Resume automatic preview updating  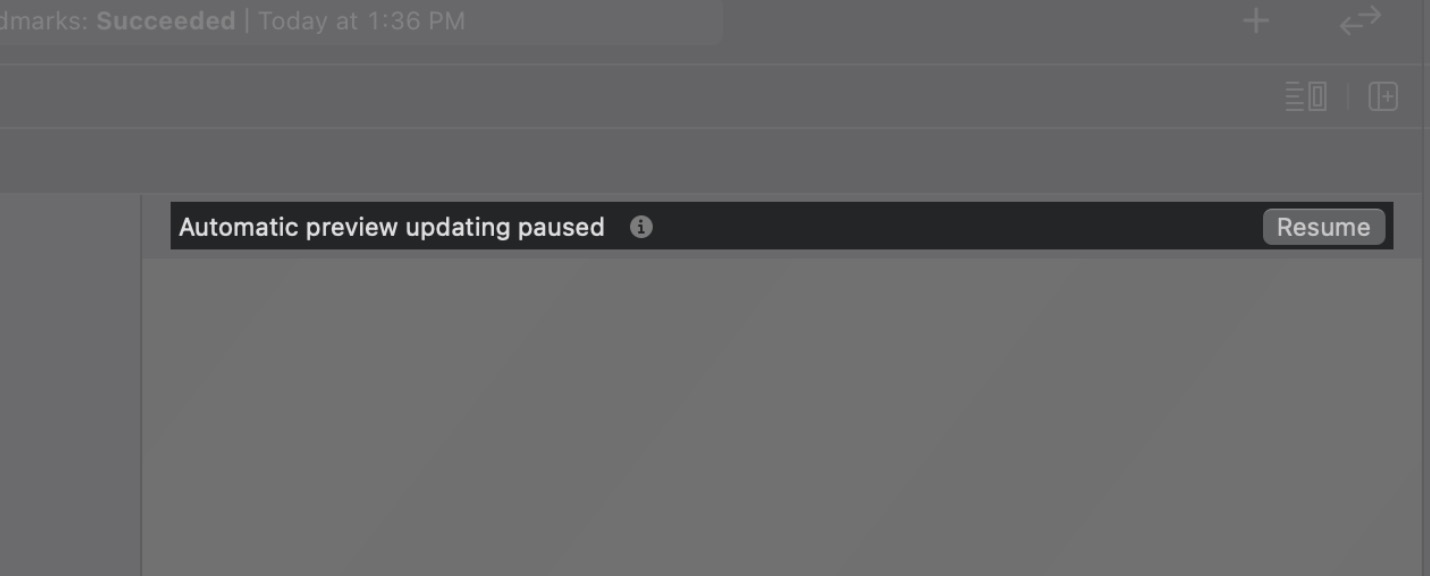(1323, 227)
